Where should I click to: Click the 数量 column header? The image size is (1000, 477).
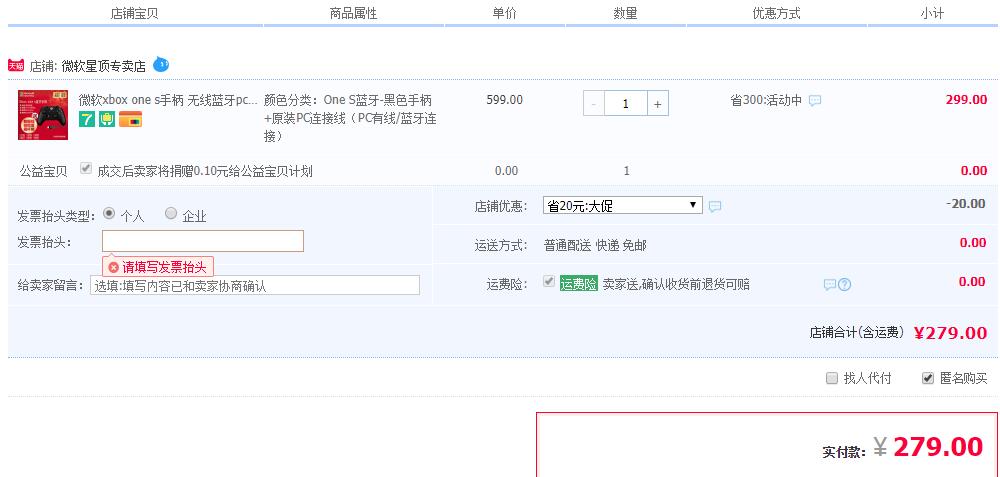click(626, 13)
